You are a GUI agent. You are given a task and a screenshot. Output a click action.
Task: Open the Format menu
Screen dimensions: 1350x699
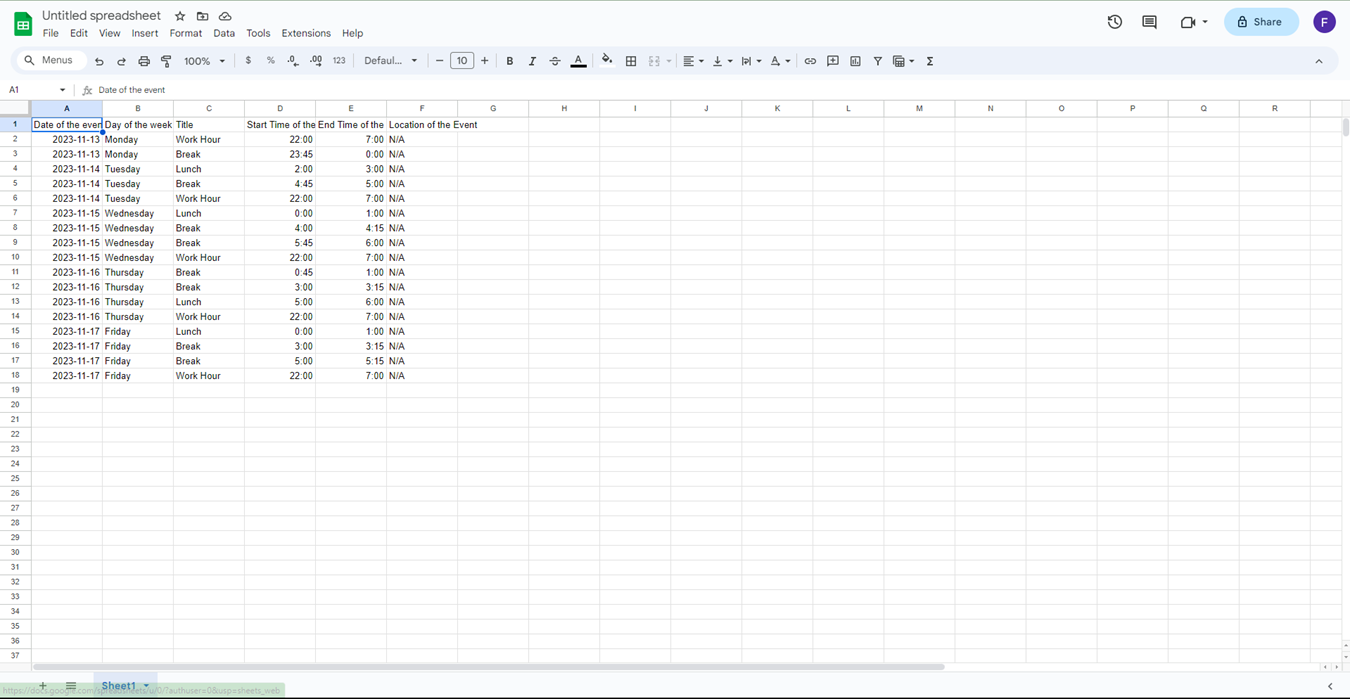186,33
